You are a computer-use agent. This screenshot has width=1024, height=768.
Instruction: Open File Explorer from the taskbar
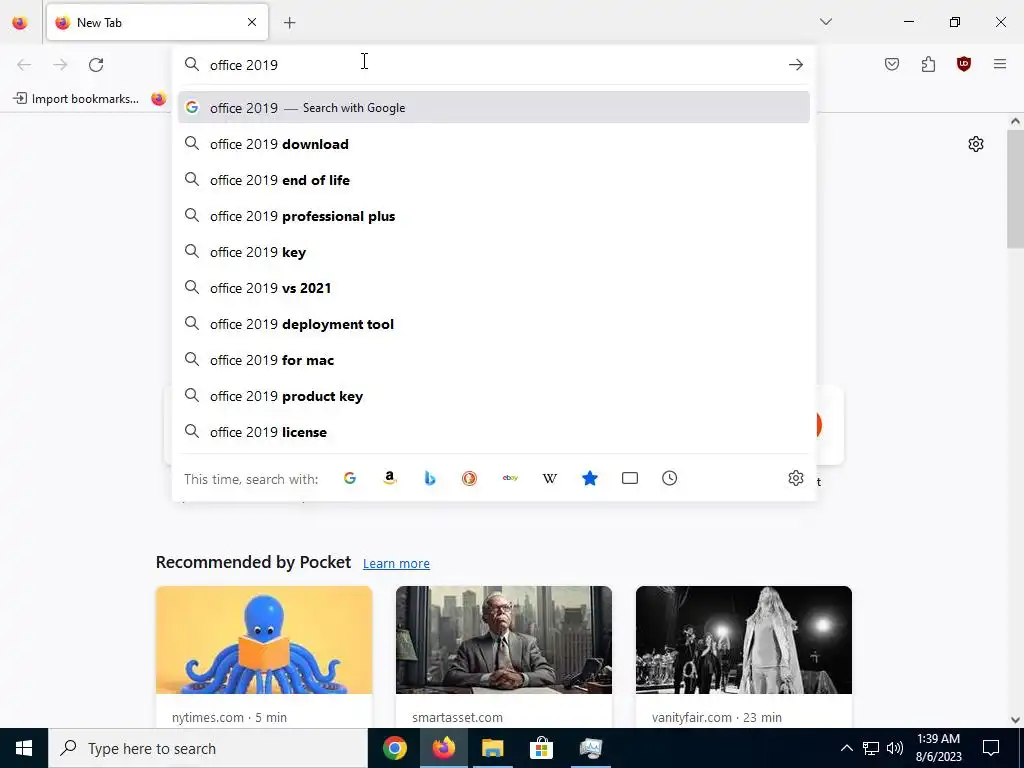pos(492,748)
